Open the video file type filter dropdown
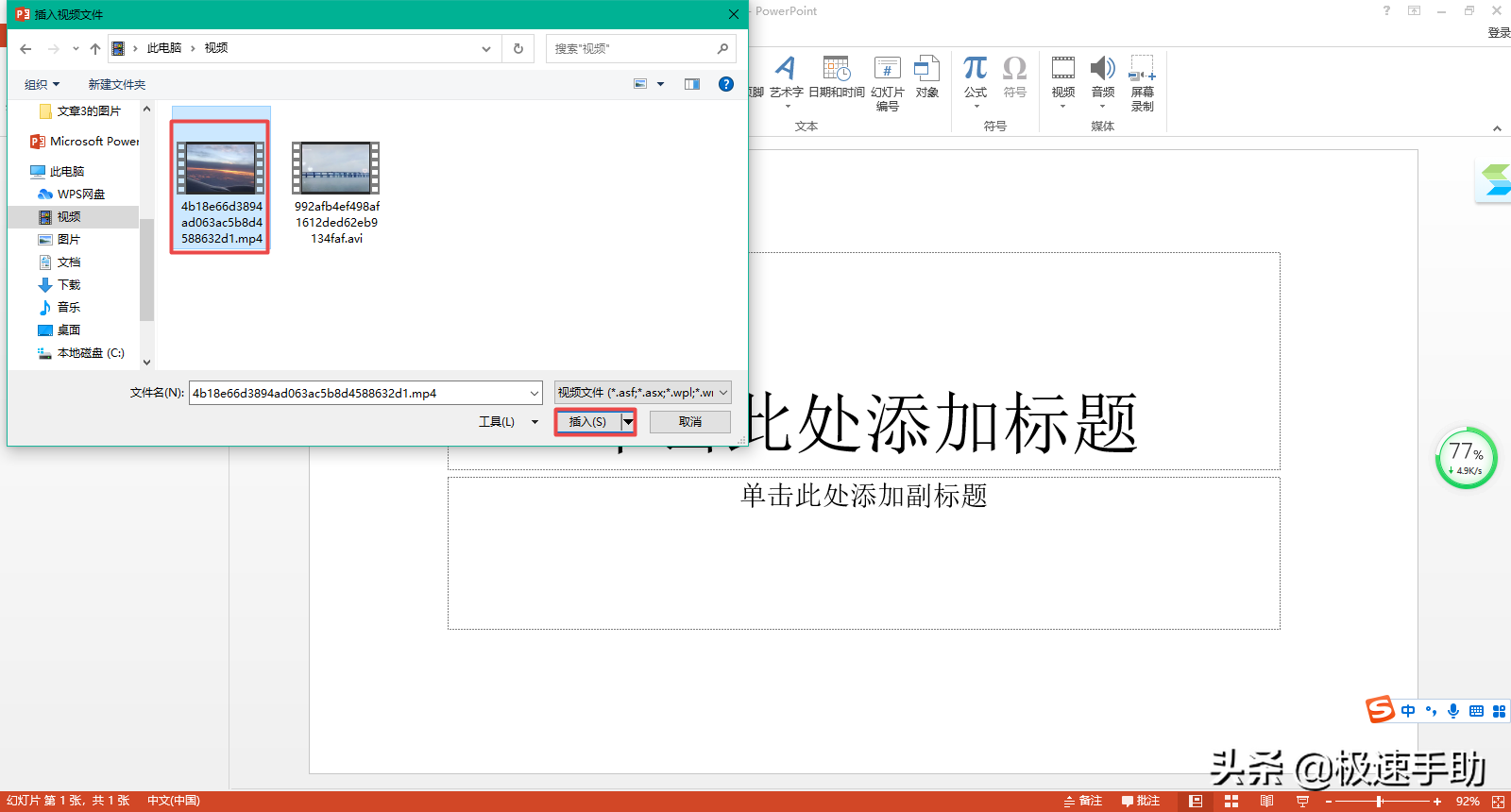The width and height of the screenshot is (1511, 812). click(x=642, y=393)
